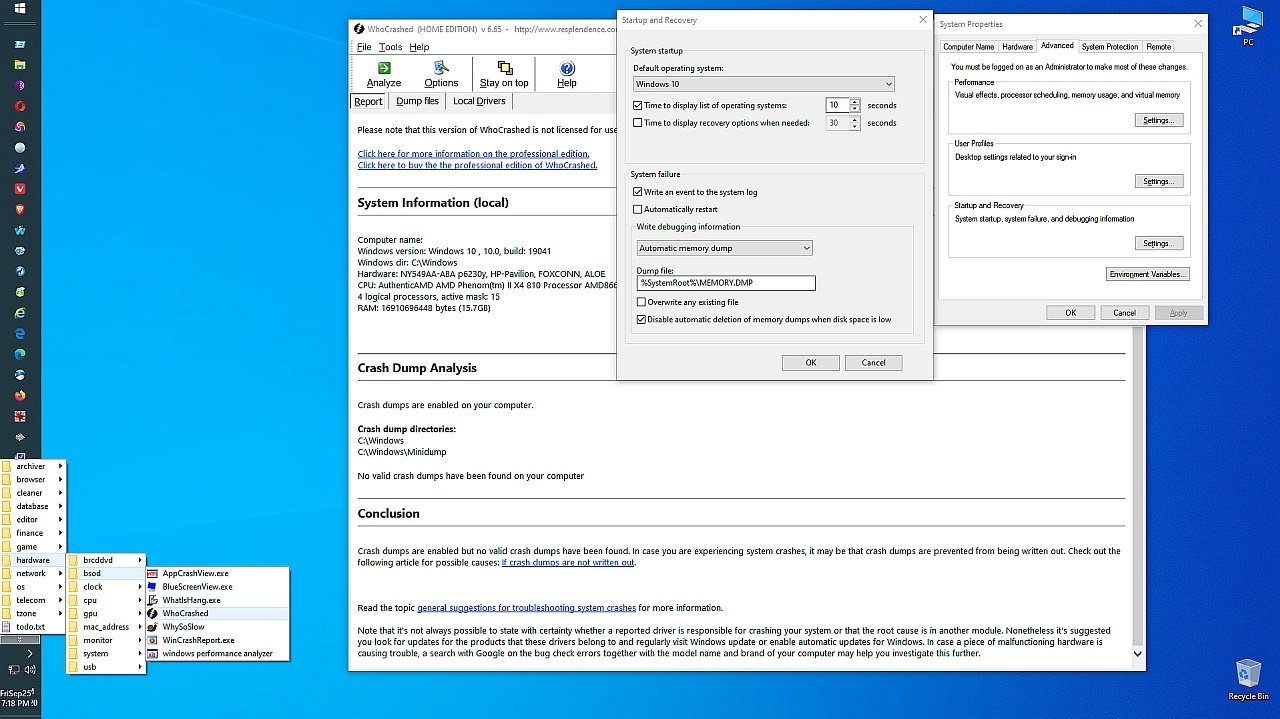Image resolution: width=1280 pixels, height=719 pixels.
Task: Open the 'if crash dumps are not written out' link
Action: click(x=568, y=563)
